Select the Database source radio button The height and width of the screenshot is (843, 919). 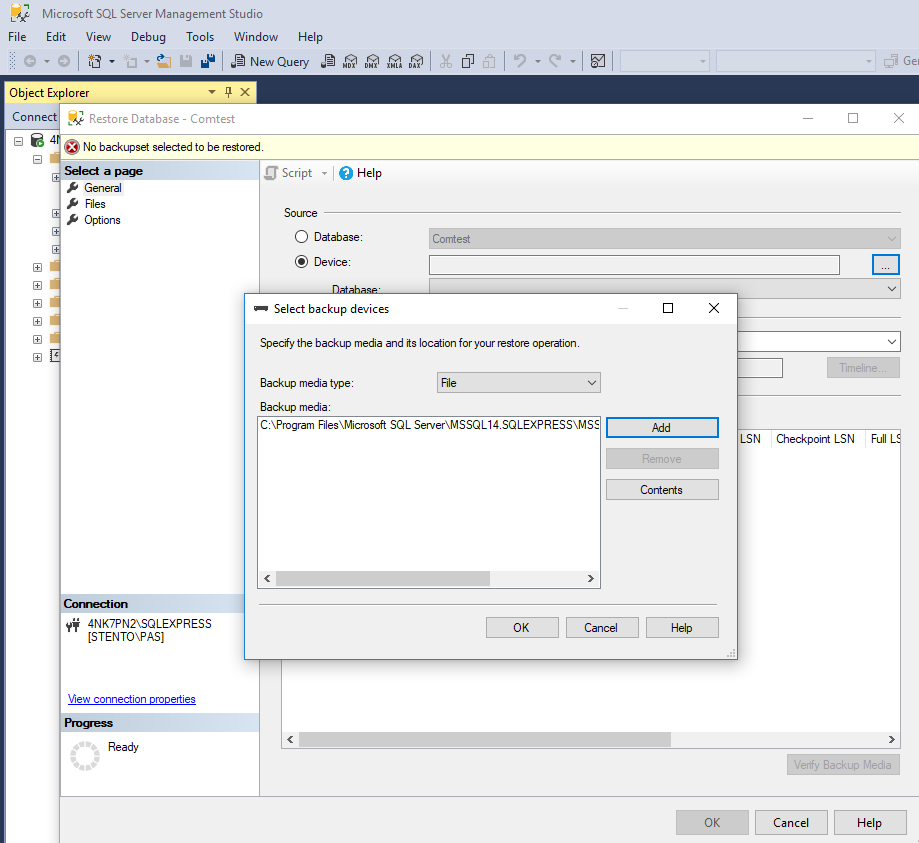301,238
